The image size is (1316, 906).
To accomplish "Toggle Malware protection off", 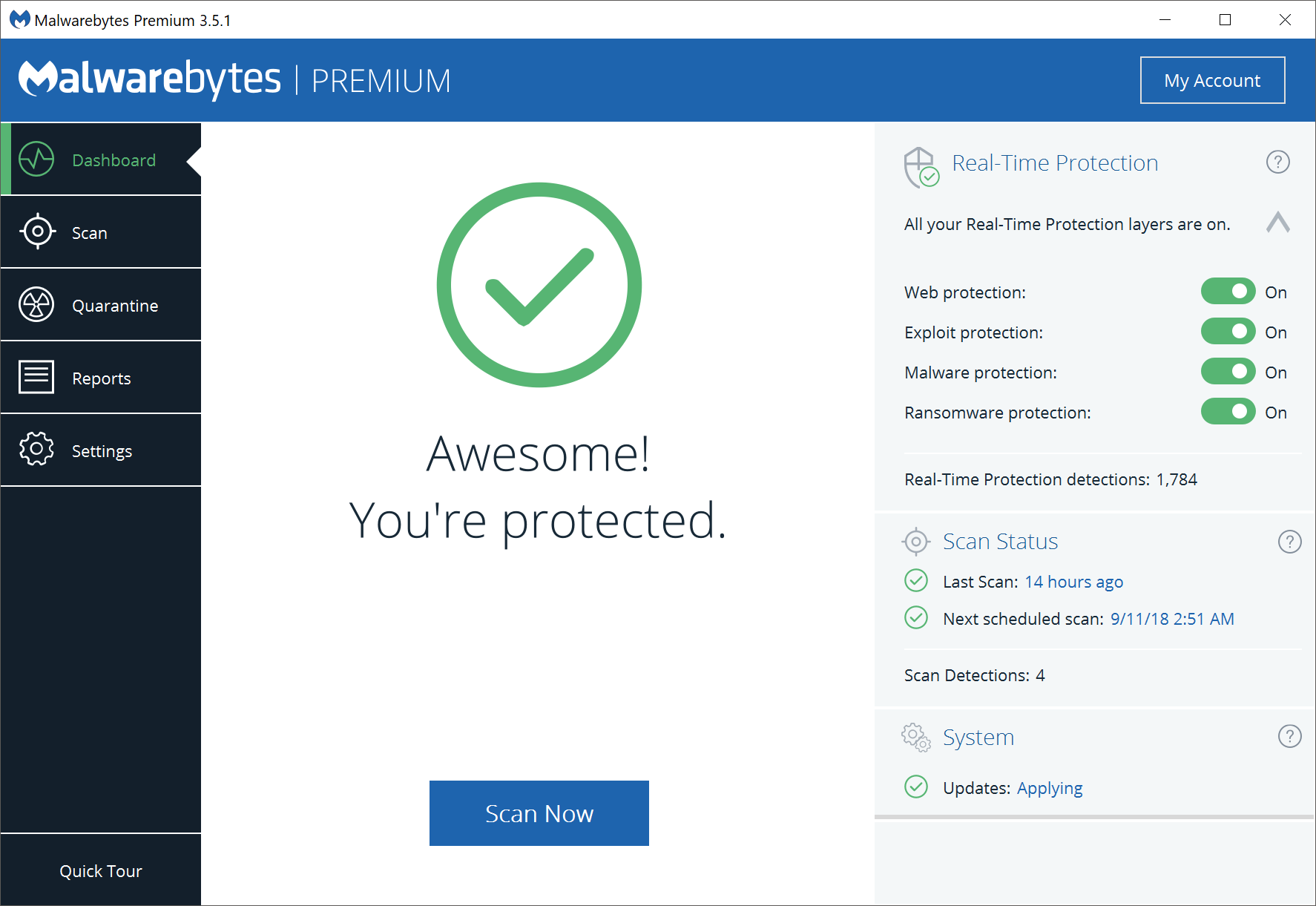I will (x=1228, y=372).
